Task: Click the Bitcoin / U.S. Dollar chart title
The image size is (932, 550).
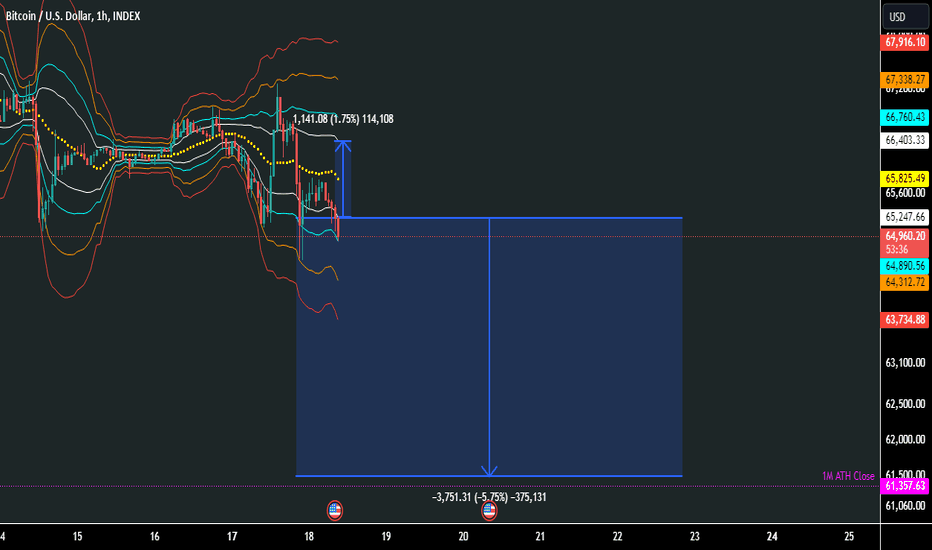Action: tap(73, 16)
